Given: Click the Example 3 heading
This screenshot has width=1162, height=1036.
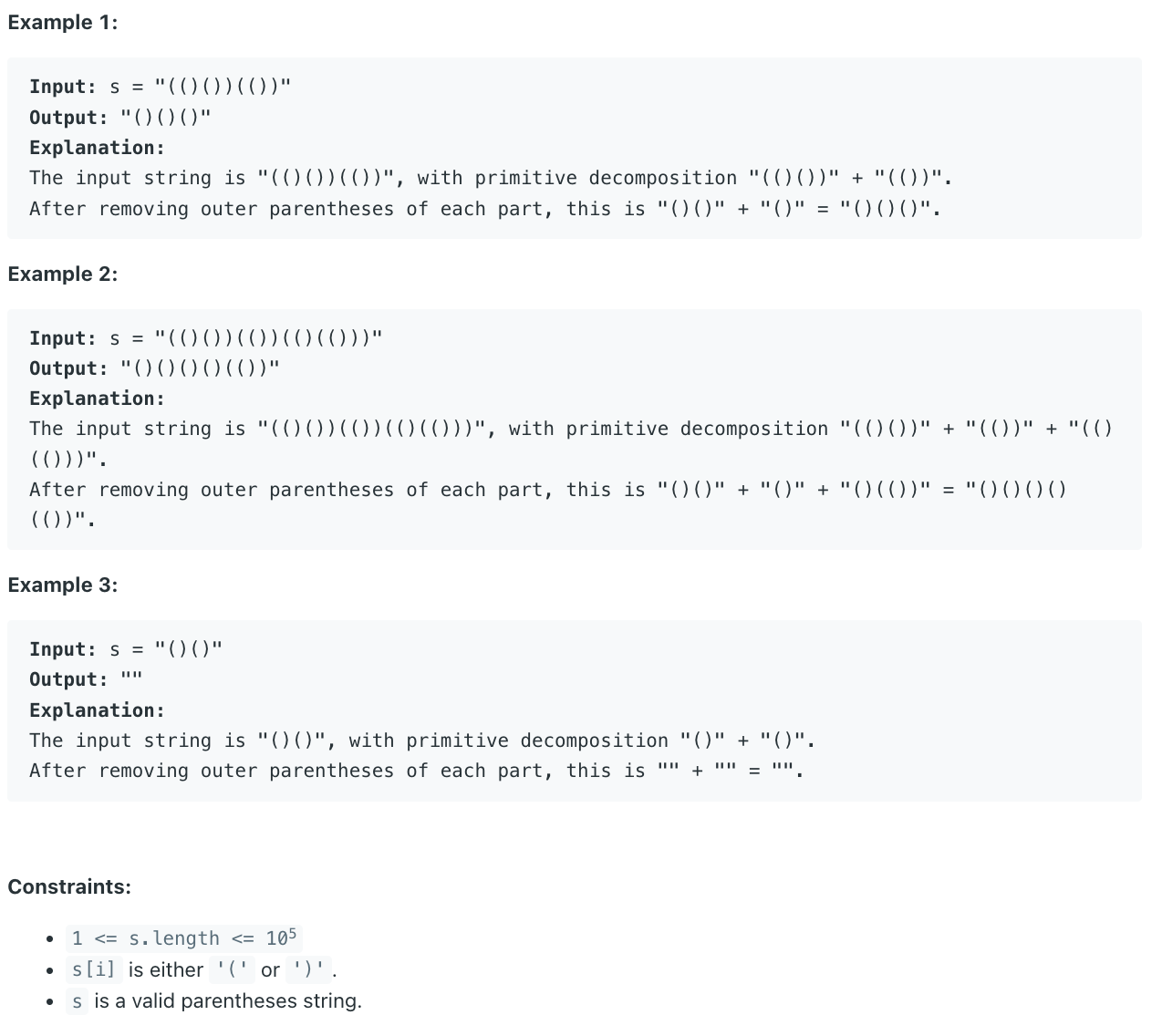Looking at the screenshot, I should coord(63,585).
